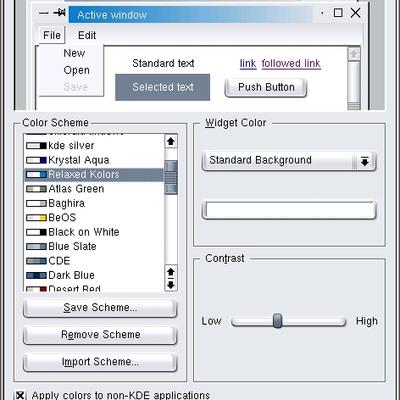400x400 pixels.
Task: Click the scheme list scrollbar handle
Action: pyautogui.click(x=171, y=177)
